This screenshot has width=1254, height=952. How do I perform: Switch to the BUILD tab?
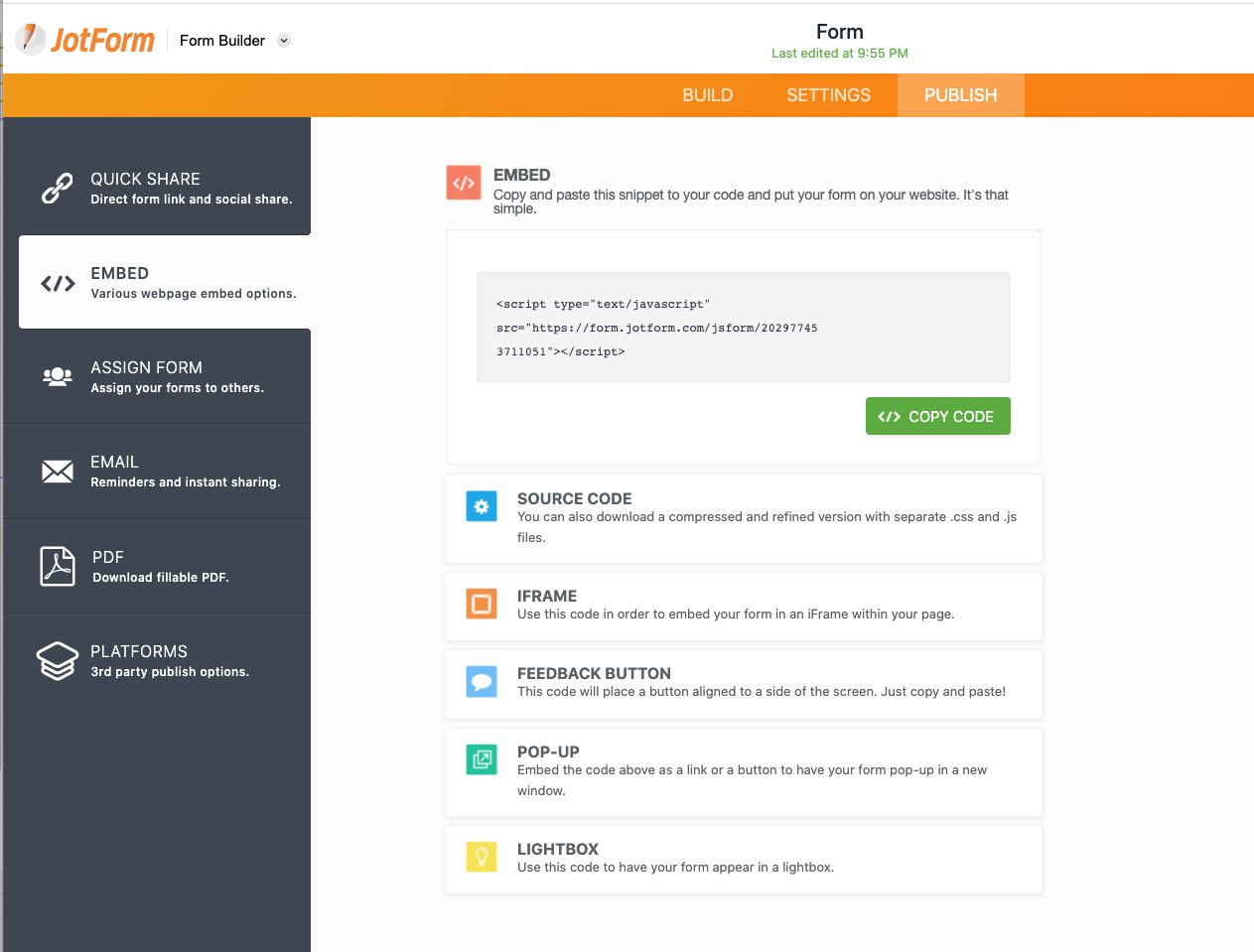coord(707,95)
